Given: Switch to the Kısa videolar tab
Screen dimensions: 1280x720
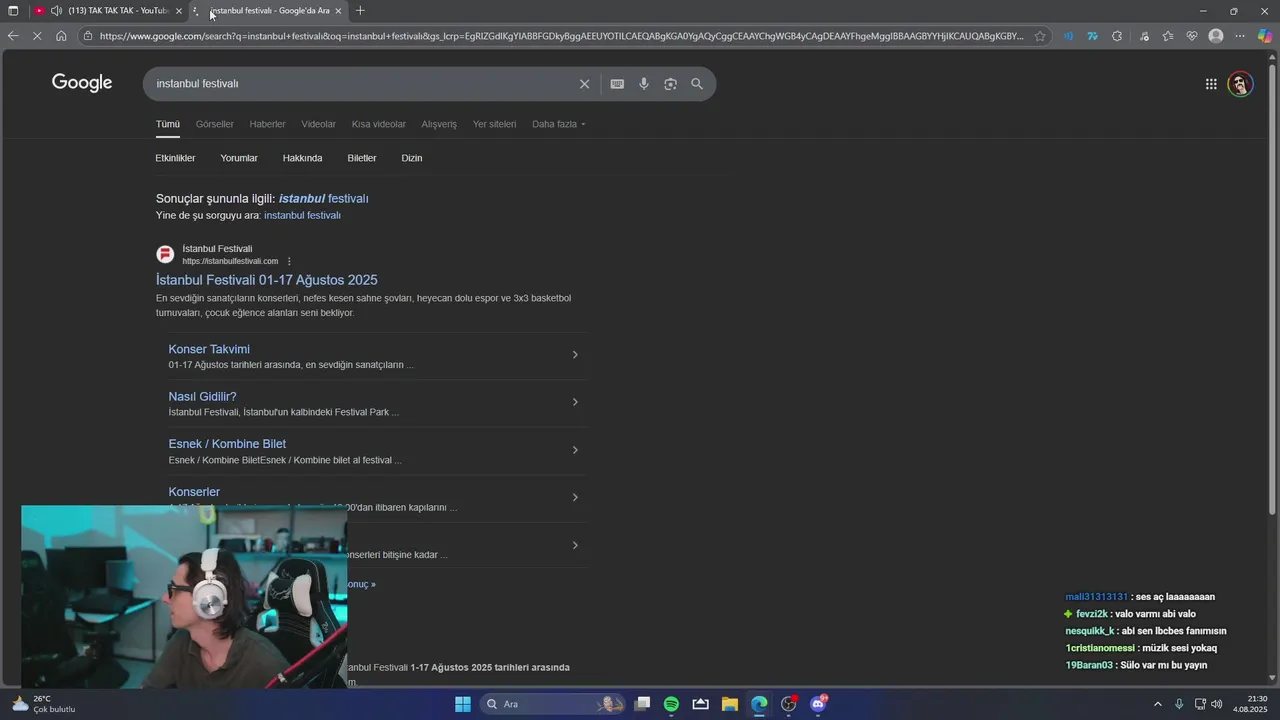Looking at the screenshot, I should point(378,124).
